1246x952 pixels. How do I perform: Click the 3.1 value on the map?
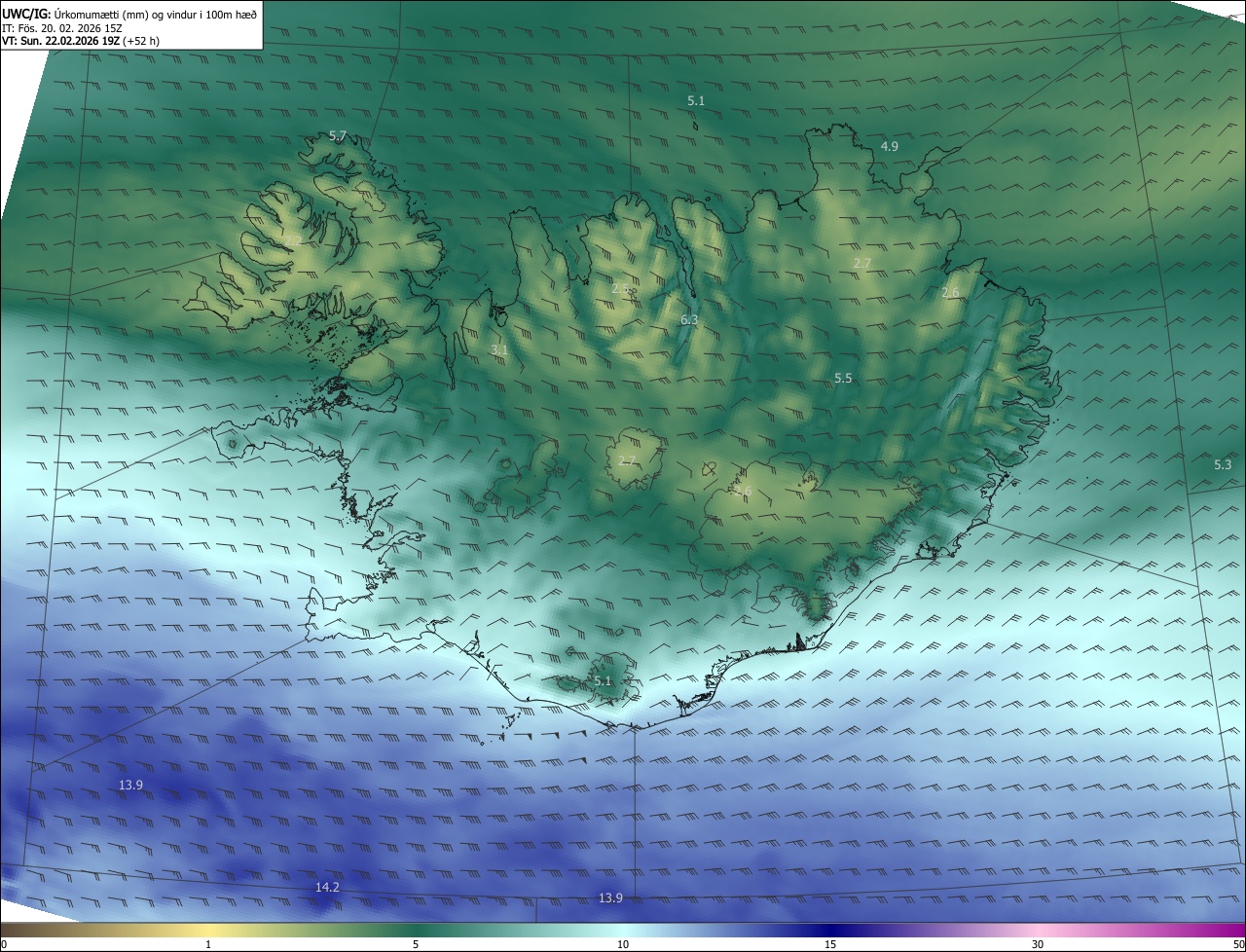(499, 348)
